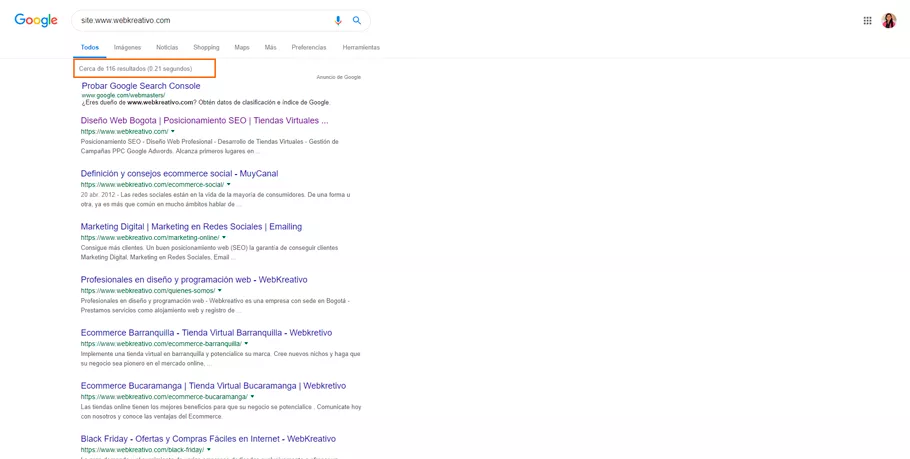Switch to the Maps tab
910x459 pixels.
click(242, 48)
